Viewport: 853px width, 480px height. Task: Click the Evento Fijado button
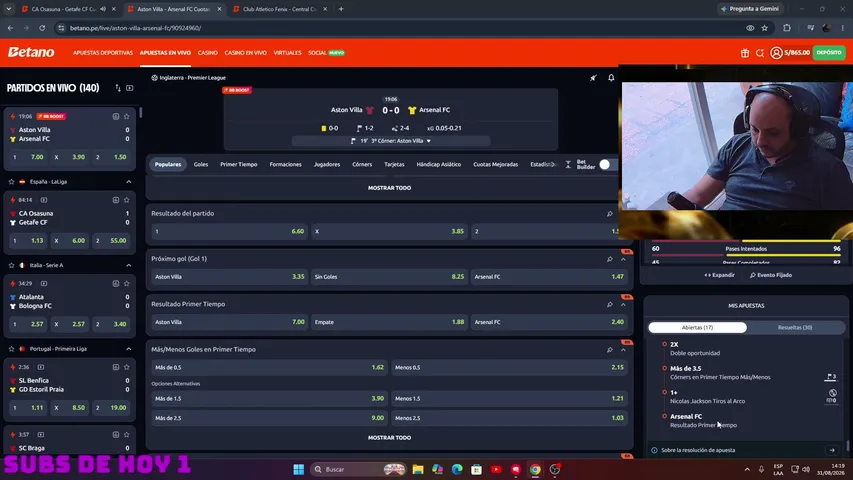pyautogui.click(x=771, y=275)
